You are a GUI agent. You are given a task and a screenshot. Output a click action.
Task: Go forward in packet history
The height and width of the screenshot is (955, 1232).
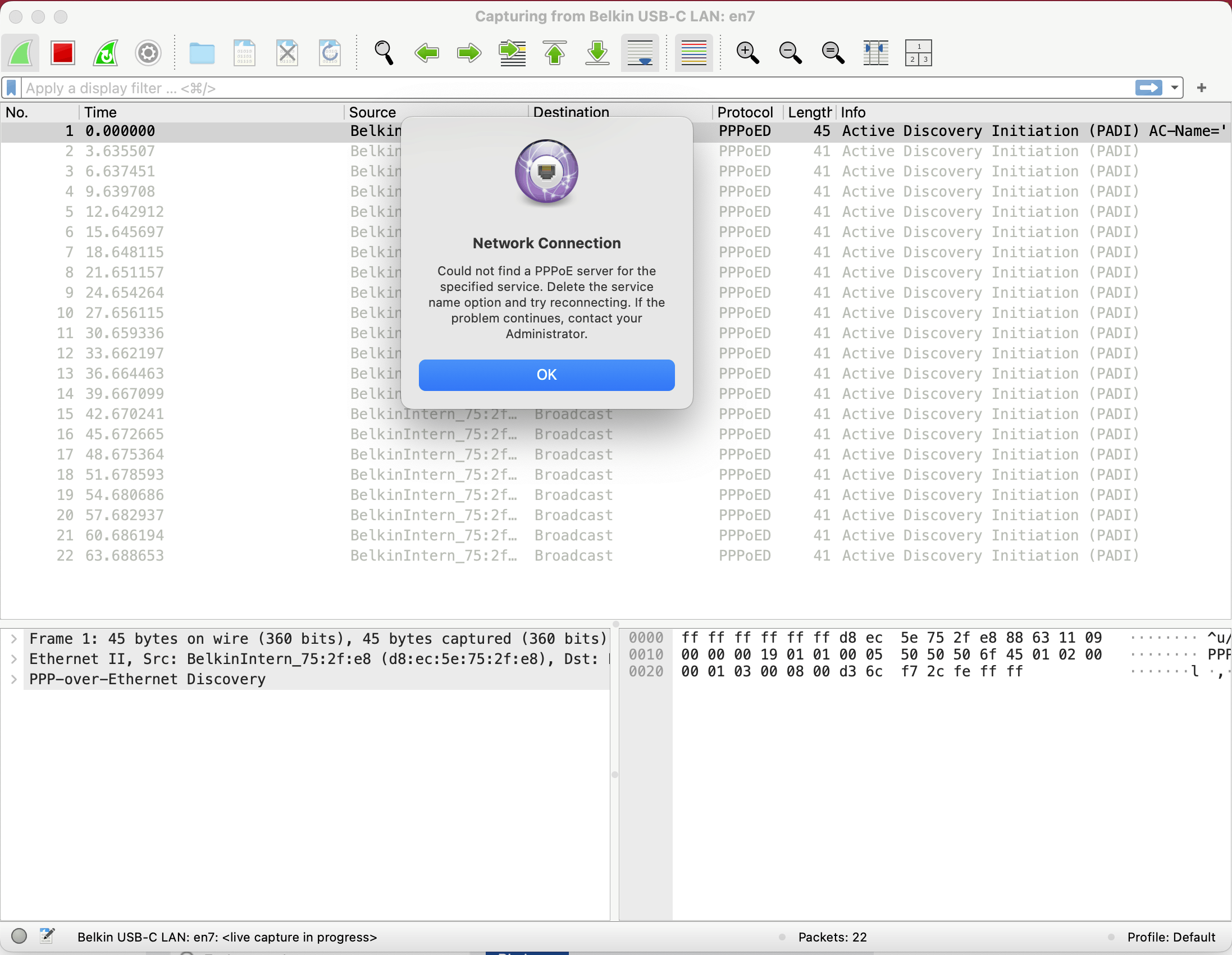coord(469,53)
